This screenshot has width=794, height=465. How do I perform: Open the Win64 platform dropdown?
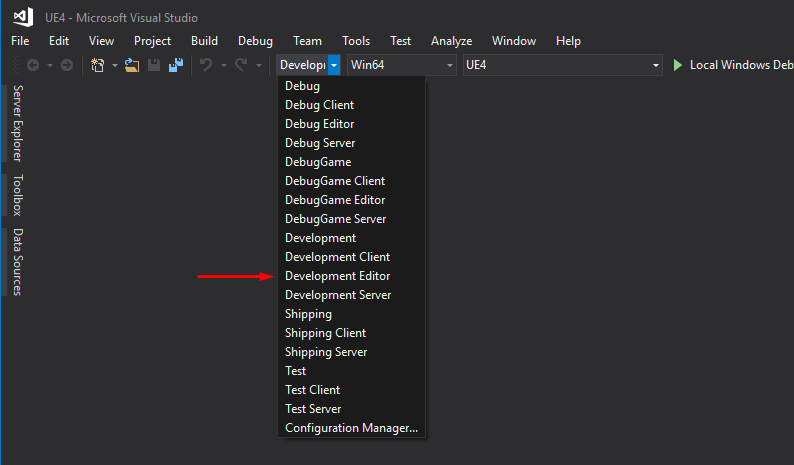402,65
